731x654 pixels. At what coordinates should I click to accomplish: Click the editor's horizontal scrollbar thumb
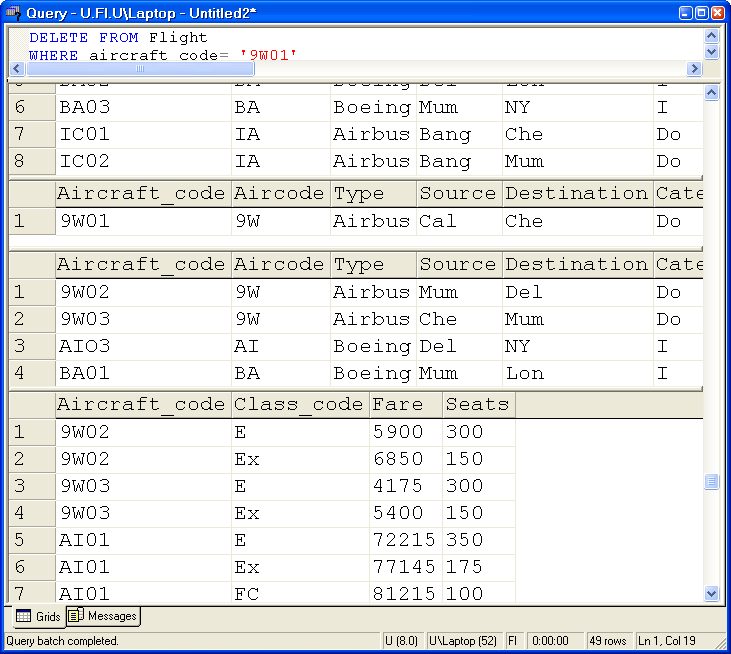point(140,69)
